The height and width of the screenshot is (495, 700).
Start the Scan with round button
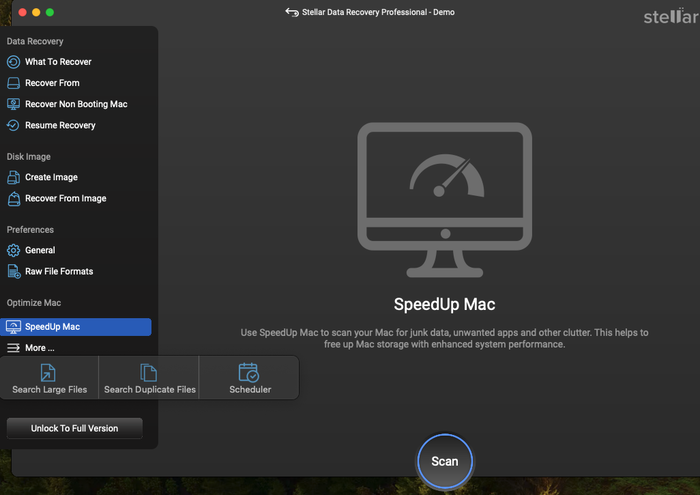[445, 461]
